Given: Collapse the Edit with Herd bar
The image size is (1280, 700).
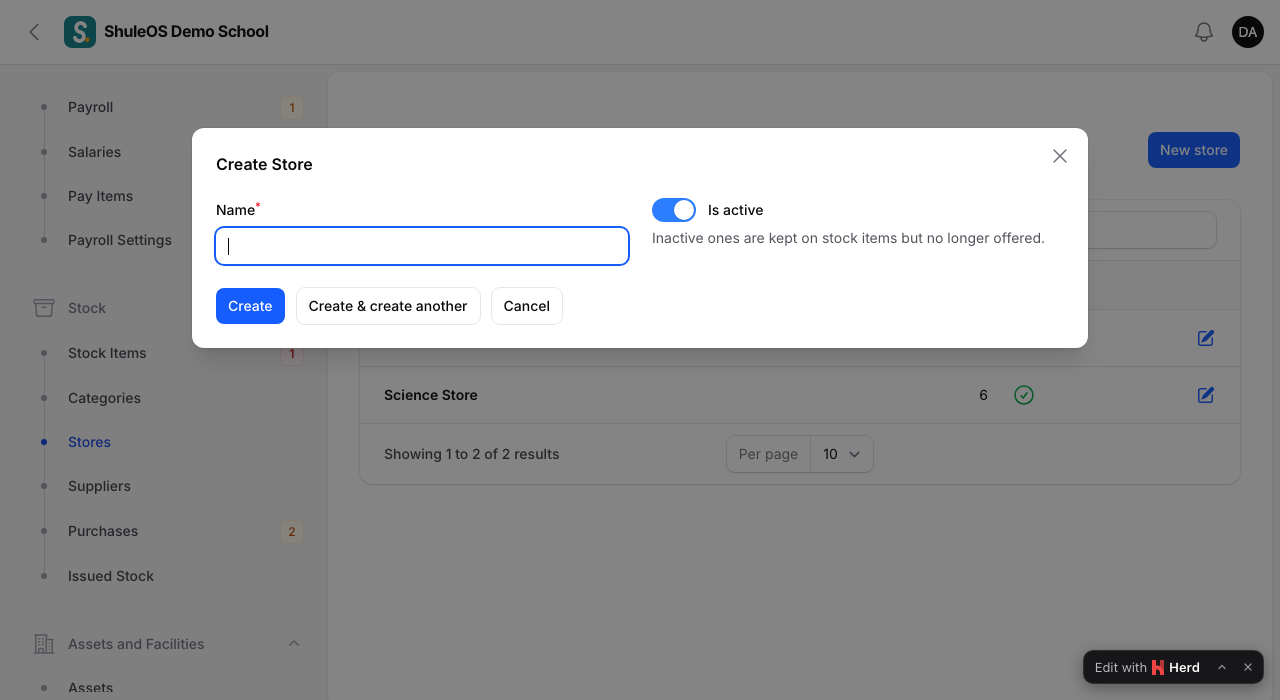Looking at the screenshot, I should click(1222, 667).
